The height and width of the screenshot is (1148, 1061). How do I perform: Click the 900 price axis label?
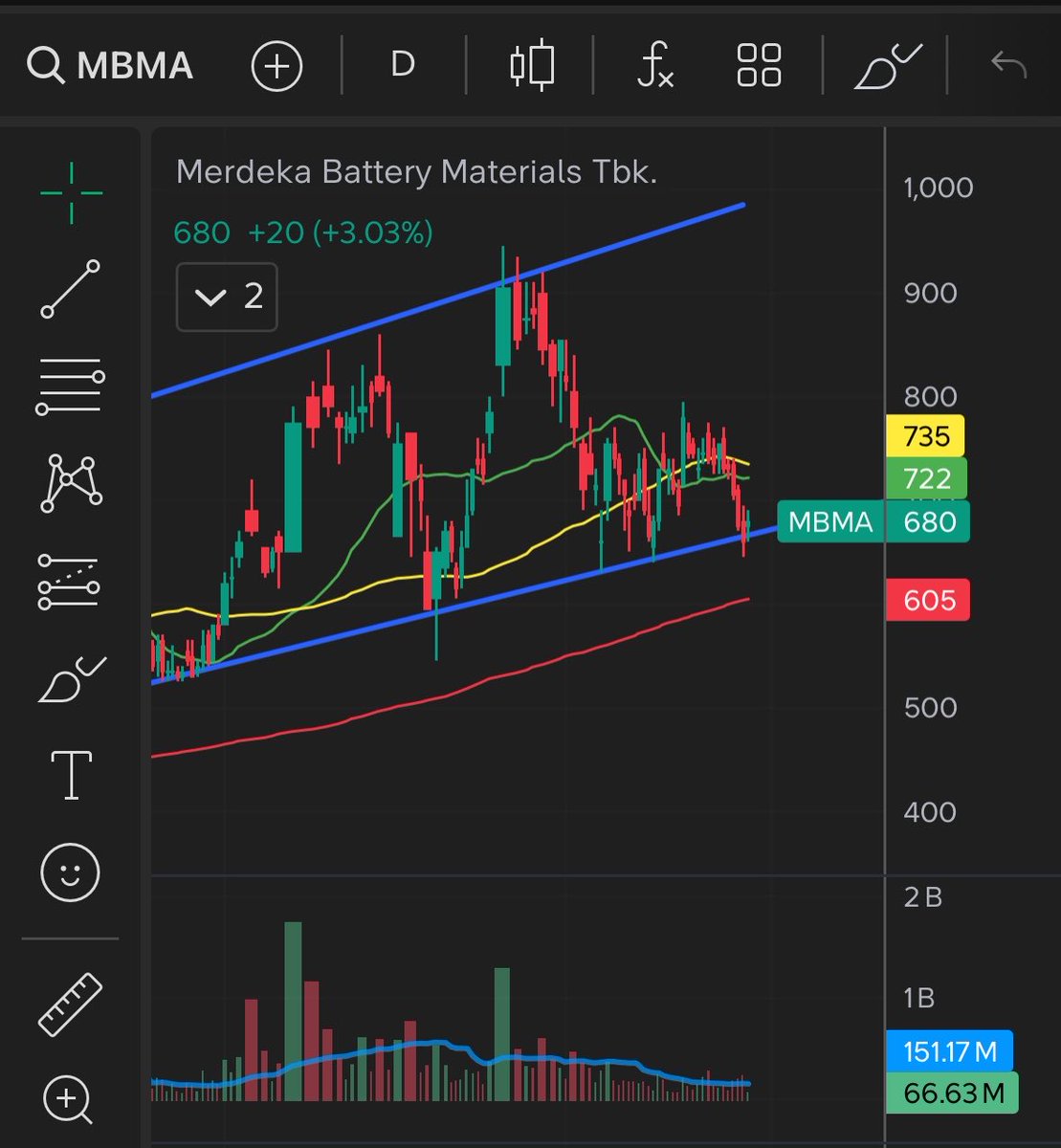930,293
